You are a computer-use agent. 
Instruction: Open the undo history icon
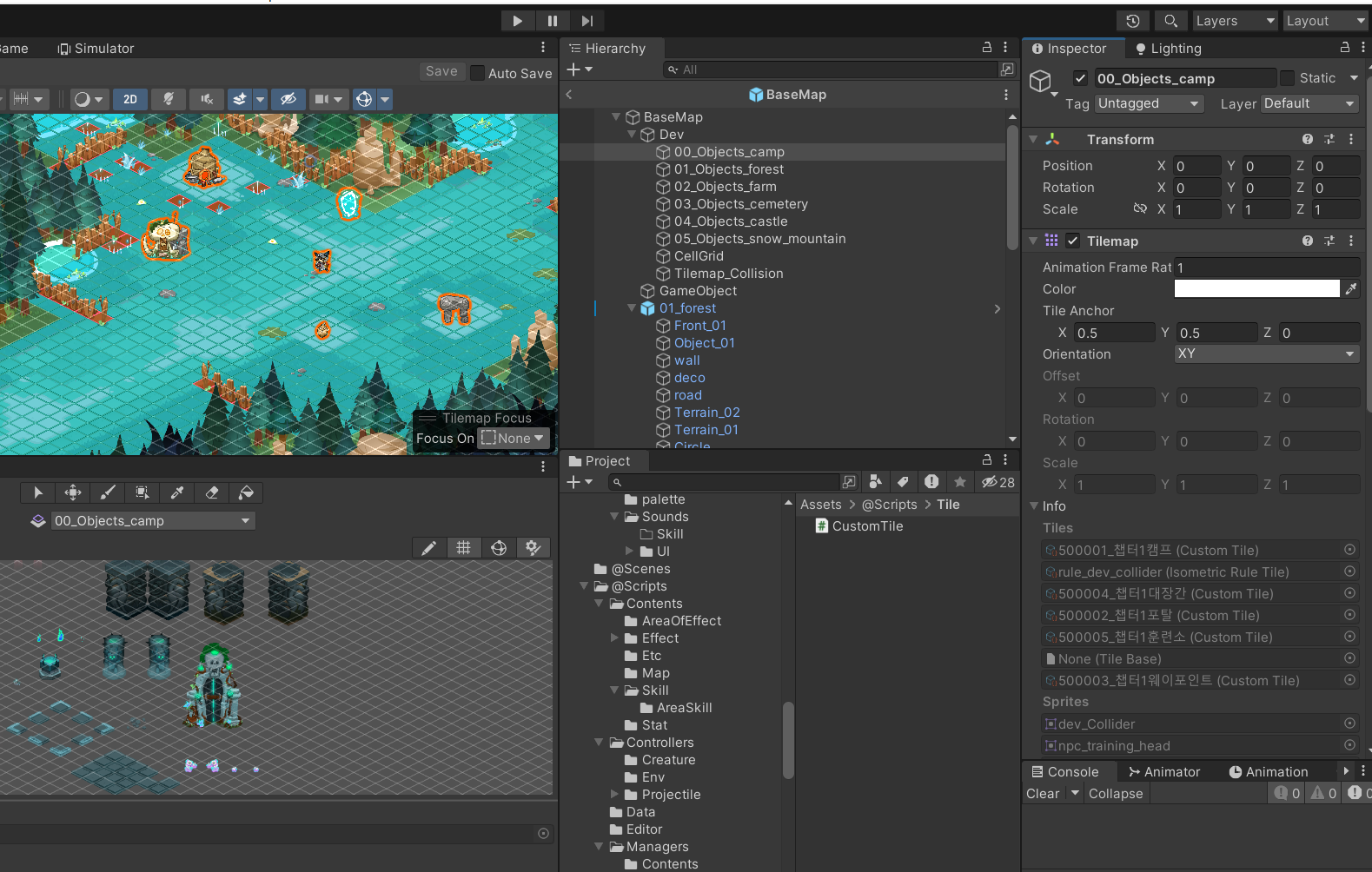(x=1133, y=21)
